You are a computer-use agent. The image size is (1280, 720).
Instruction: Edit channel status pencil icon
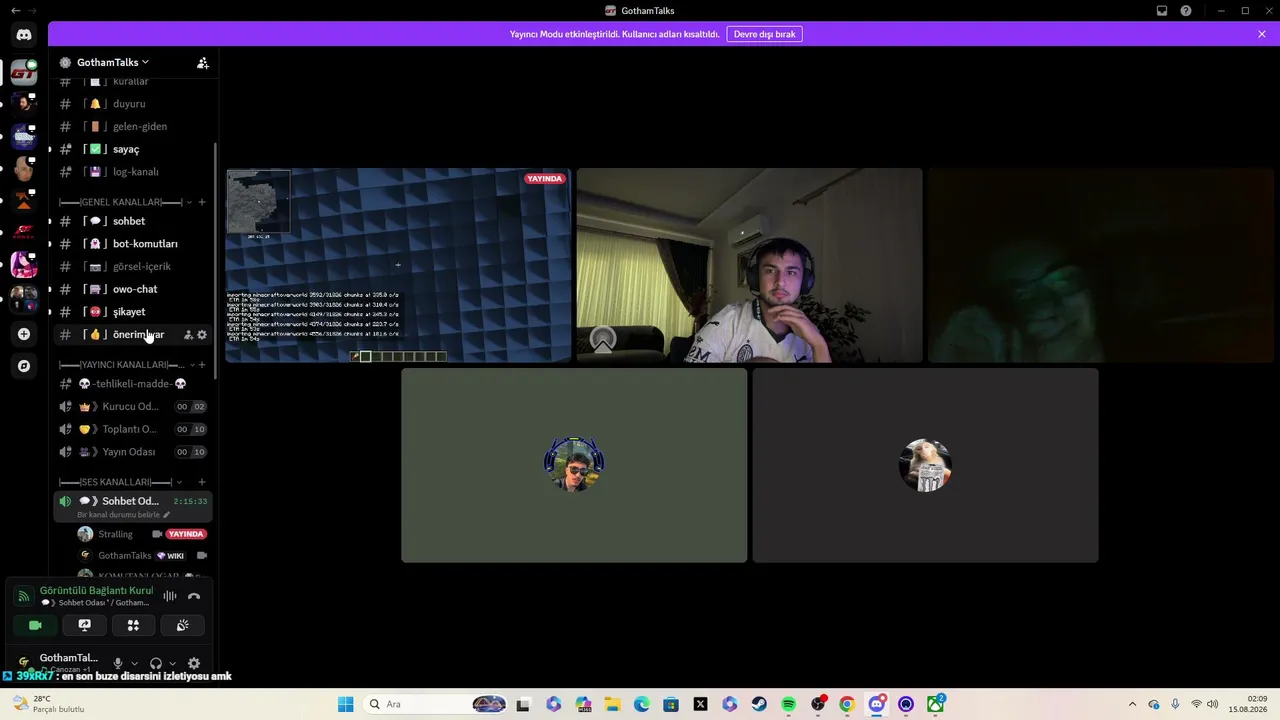(x=167, y=515)
